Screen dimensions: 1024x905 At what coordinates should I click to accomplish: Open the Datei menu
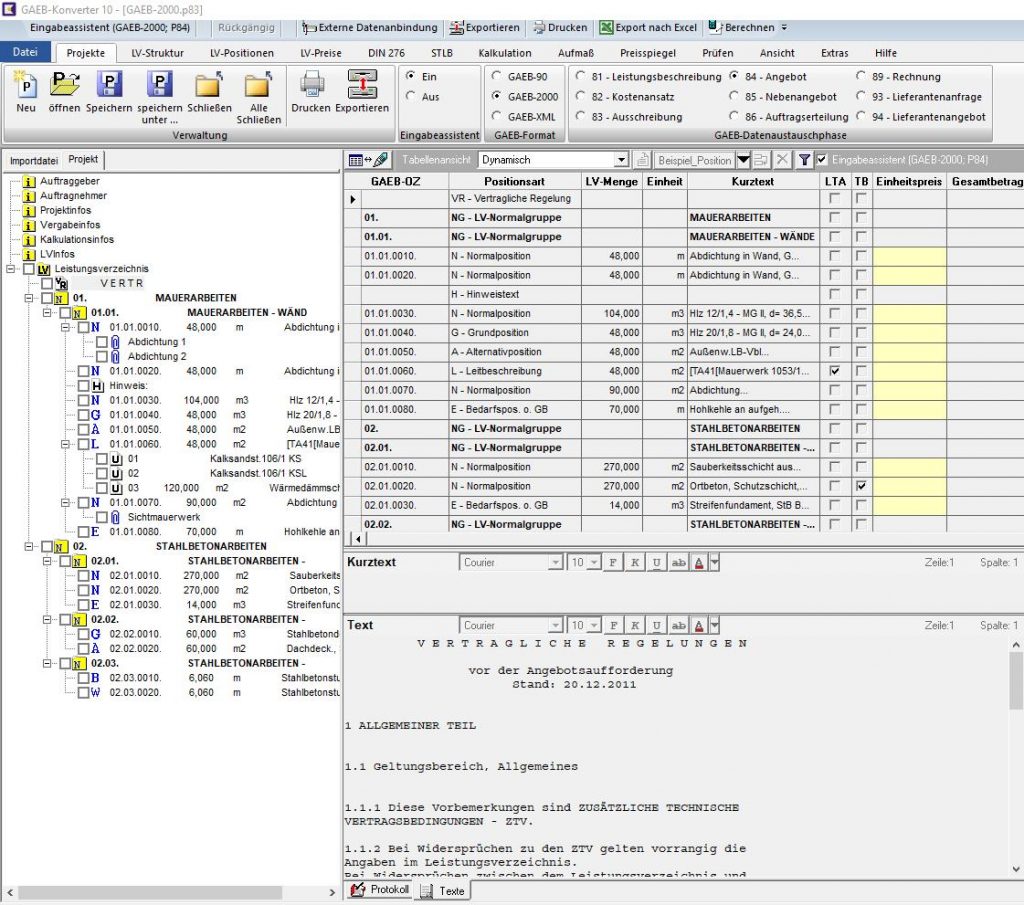[x=25, y=52]
